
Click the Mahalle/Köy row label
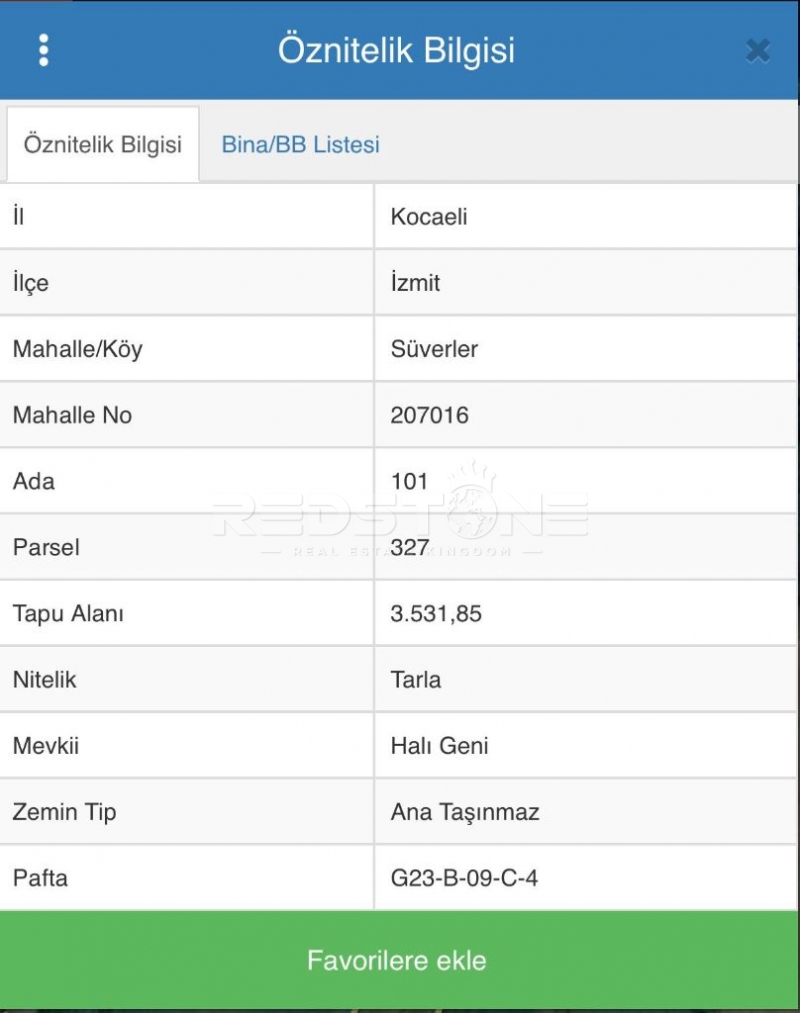point(77,349)
